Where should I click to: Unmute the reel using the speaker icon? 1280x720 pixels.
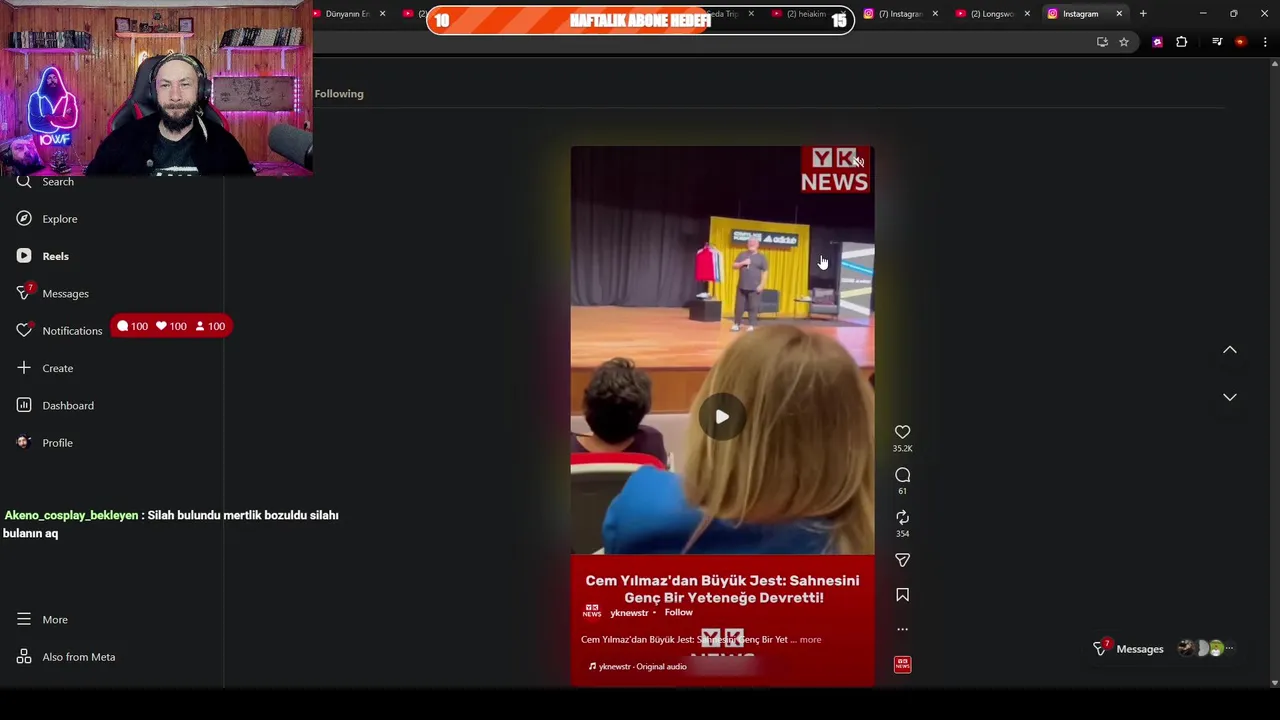tap(857, 162)
